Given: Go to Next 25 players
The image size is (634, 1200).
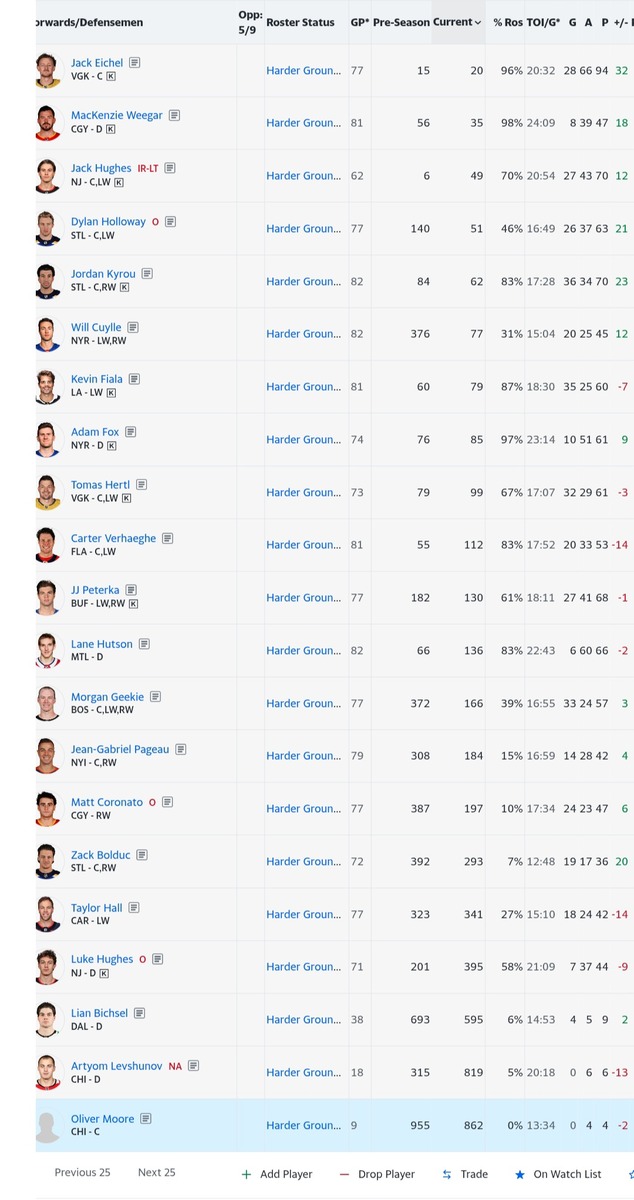Looking at the screenshot, I should tap(156, 1173).
